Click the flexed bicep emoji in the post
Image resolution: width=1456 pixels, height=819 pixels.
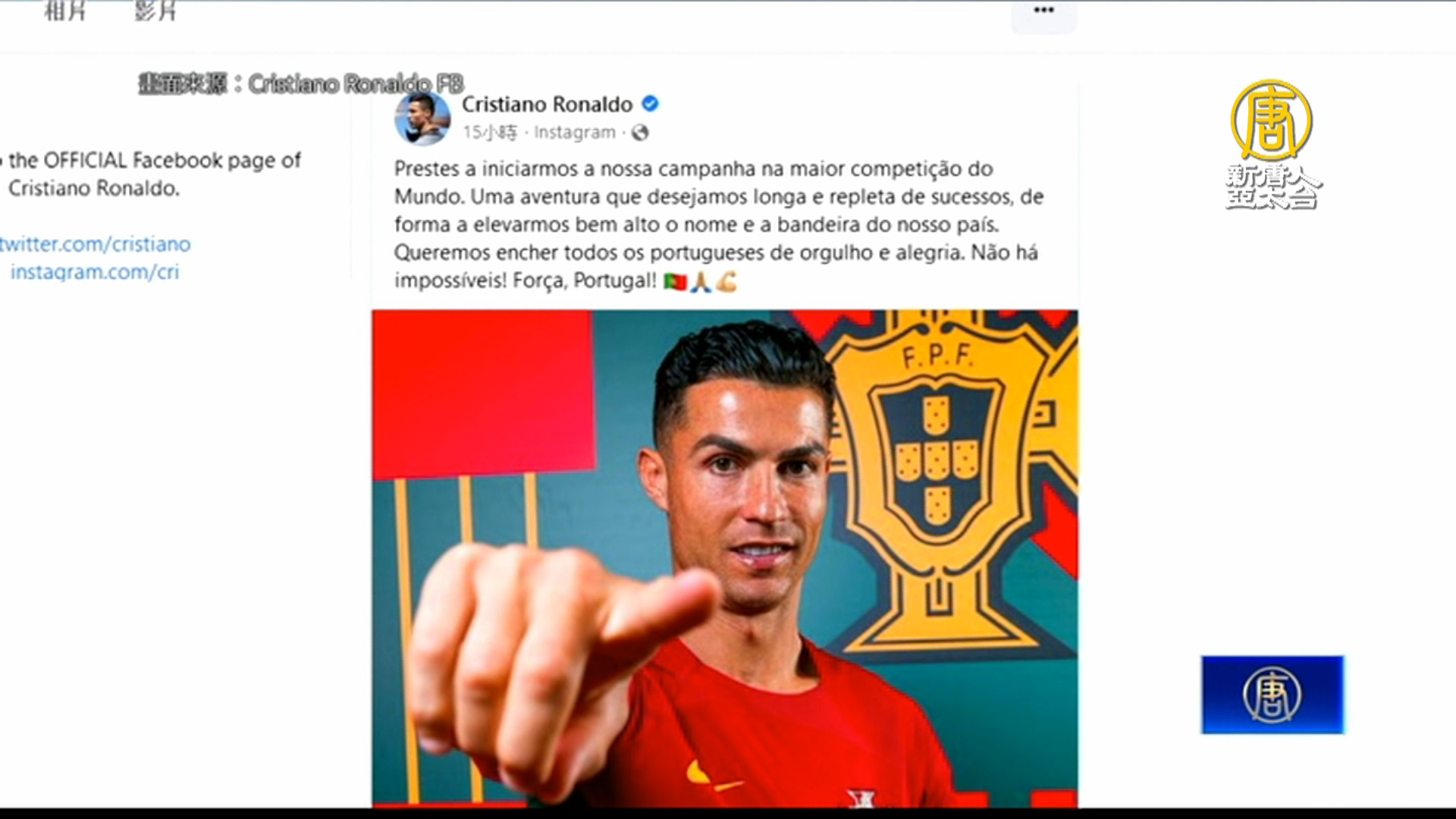(x=726, y=281)
